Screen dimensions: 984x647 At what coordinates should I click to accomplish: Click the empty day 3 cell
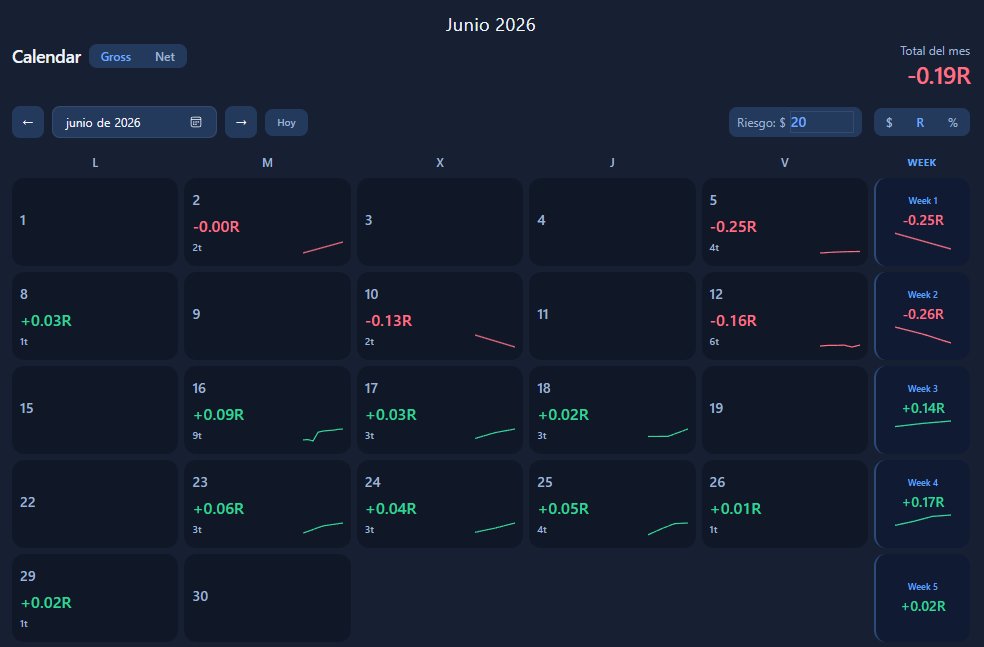click(440, 222)
